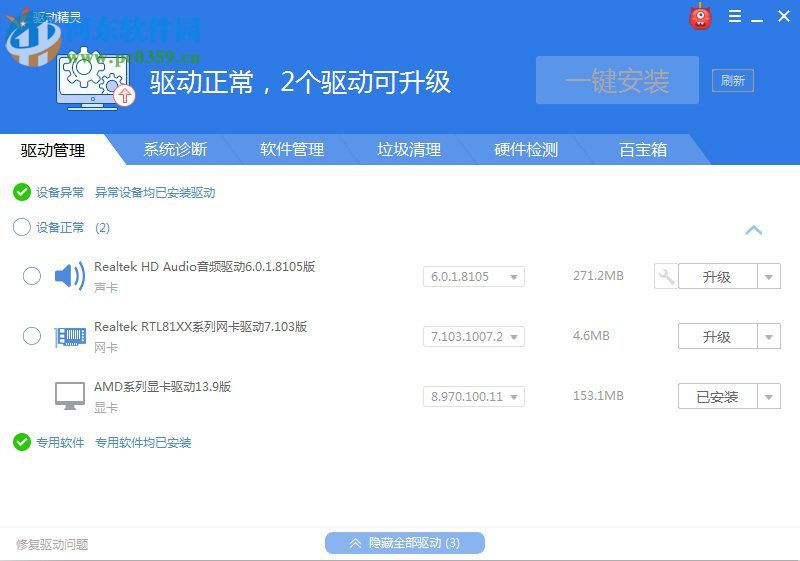Open the 8.970.100.11 version dropdown
This screenshot has width=800, height=561.
click(474, 396)
